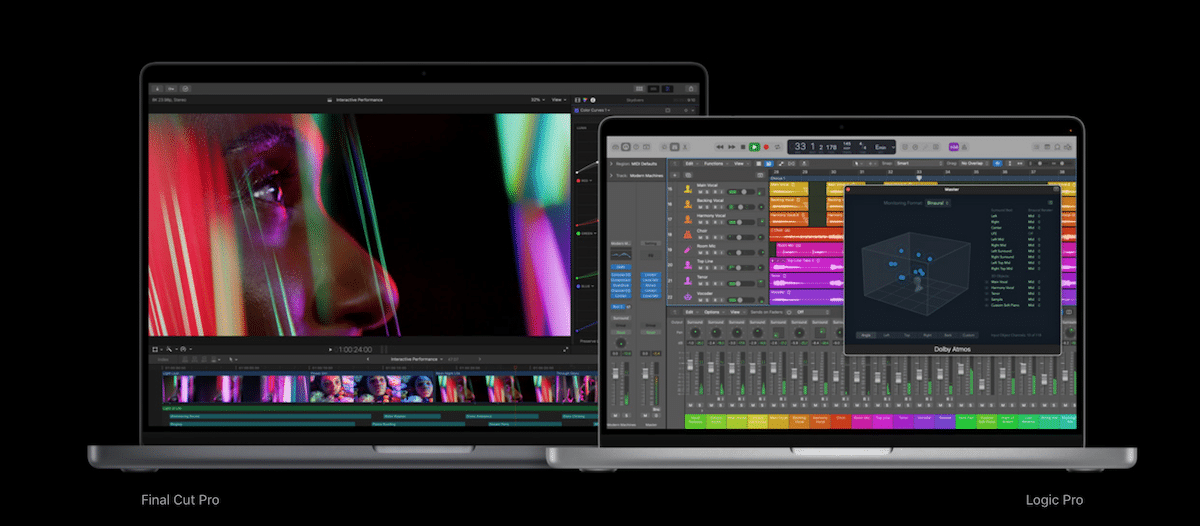Image resolution: width=1200 pixels, height=526 pixels.
Task: Adjust Main Vocal track volume slider
Action: coord(740,192)
